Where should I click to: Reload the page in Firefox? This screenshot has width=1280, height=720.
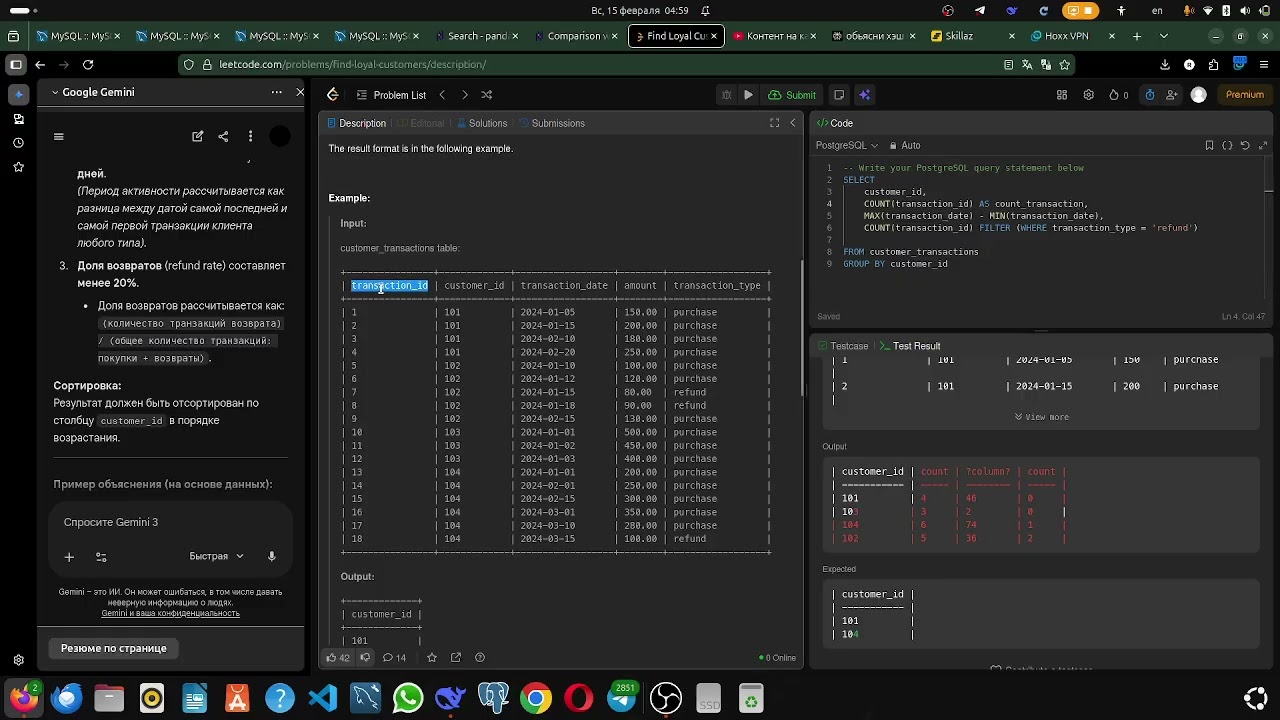click(x=88, y=64)
